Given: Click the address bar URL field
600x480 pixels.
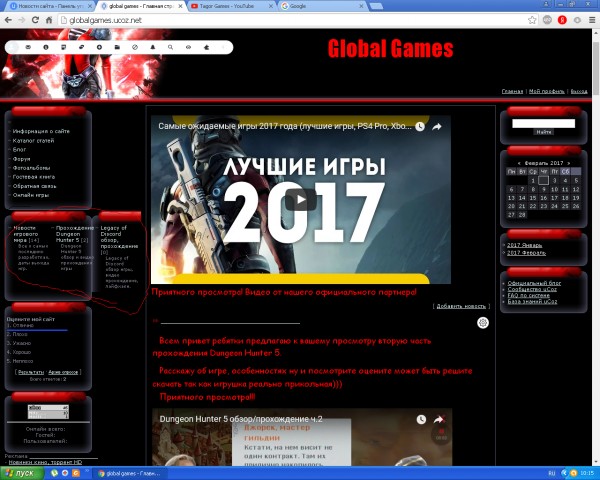Looking at the screenshot, I should coord(293,20).
